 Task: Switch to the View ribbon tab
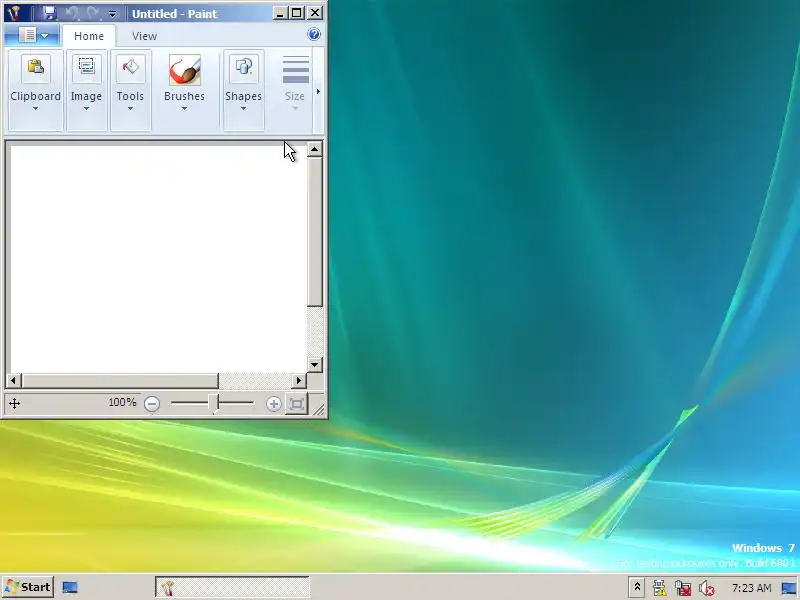(x=144, y=36)
